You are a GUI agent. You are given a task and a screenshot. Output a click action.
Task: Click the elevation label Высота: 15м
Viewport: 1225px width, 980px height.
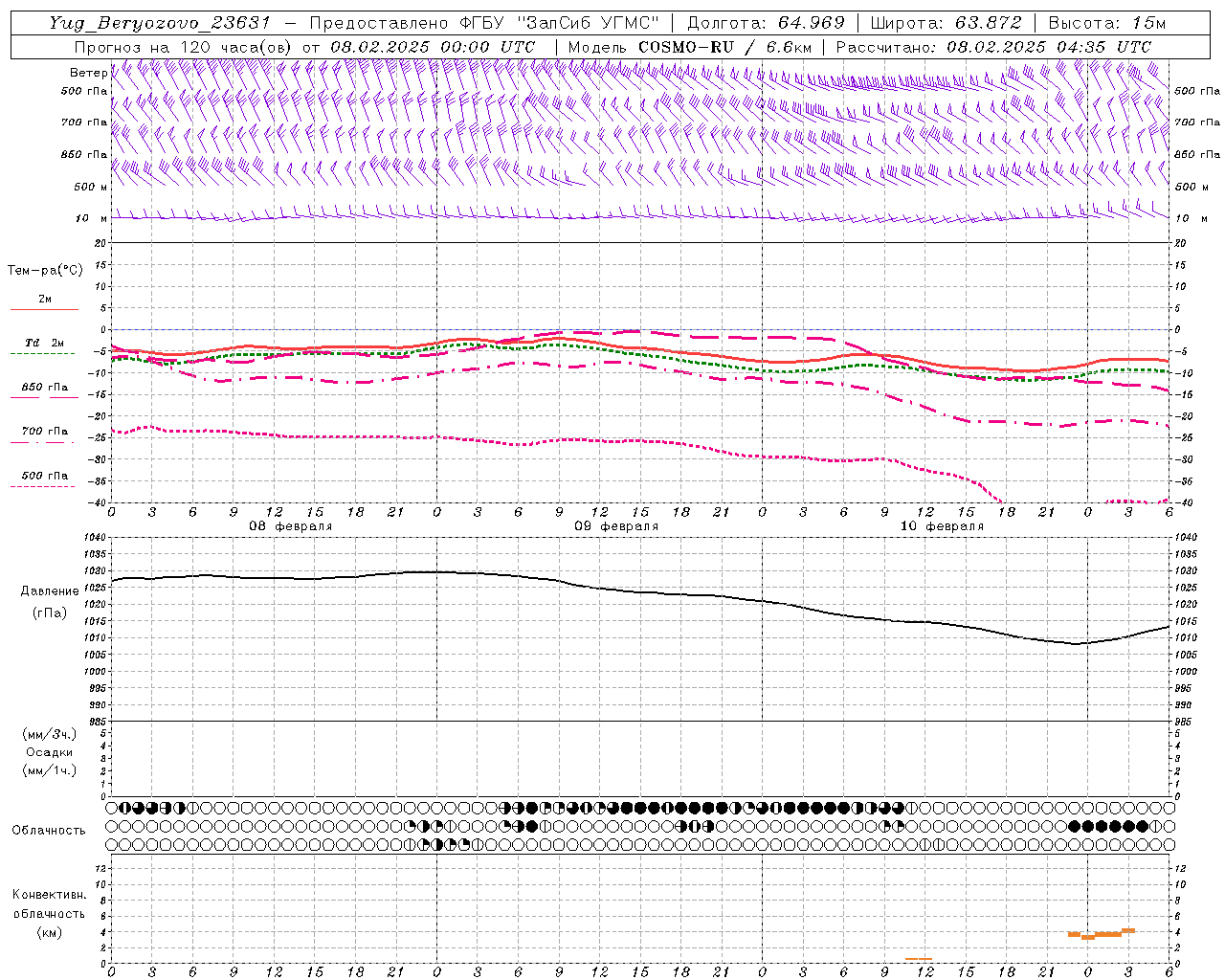pyautogui.click(x=1107, y=23)
